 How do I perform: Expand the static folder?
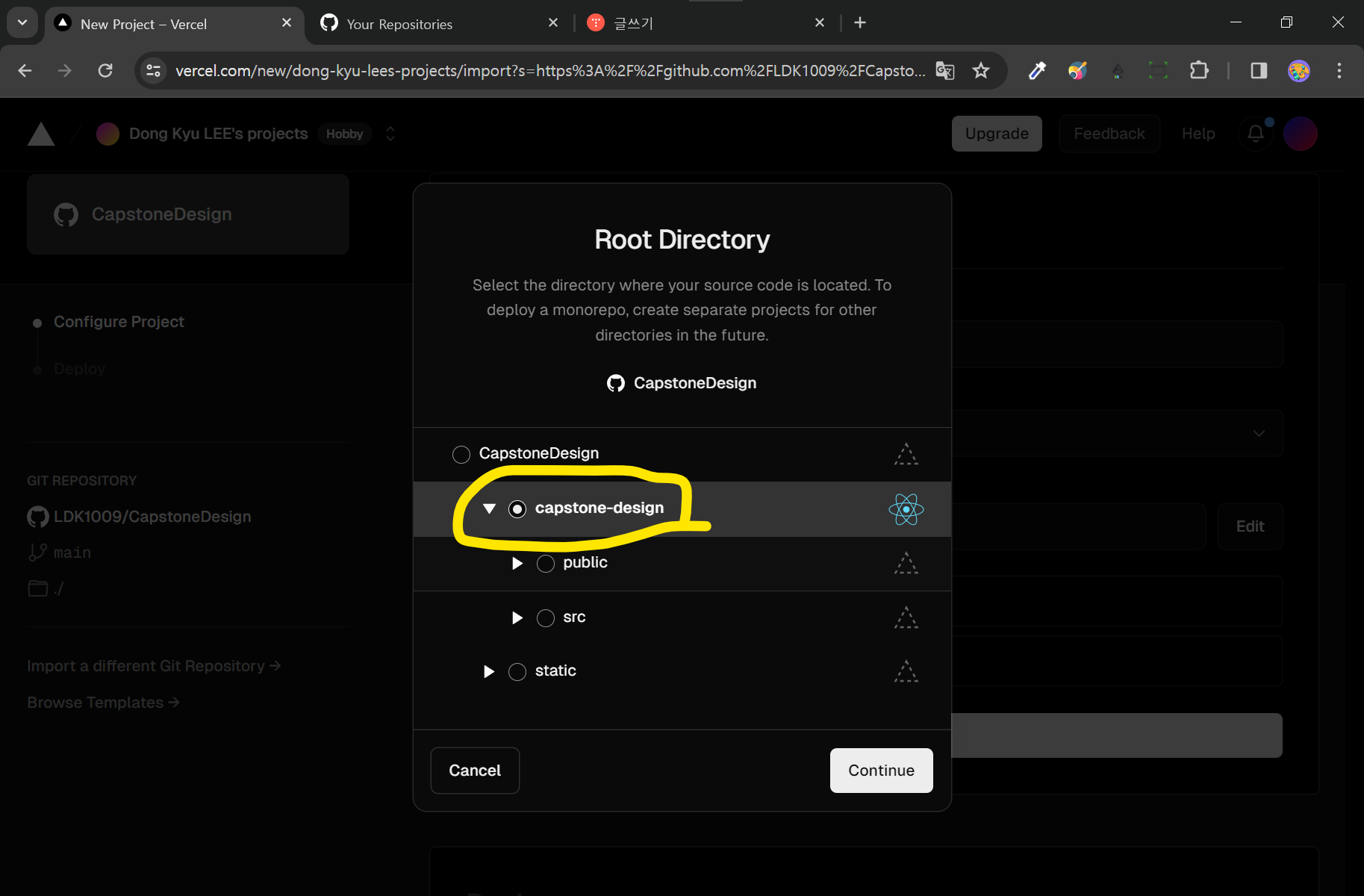pos(489,671)
